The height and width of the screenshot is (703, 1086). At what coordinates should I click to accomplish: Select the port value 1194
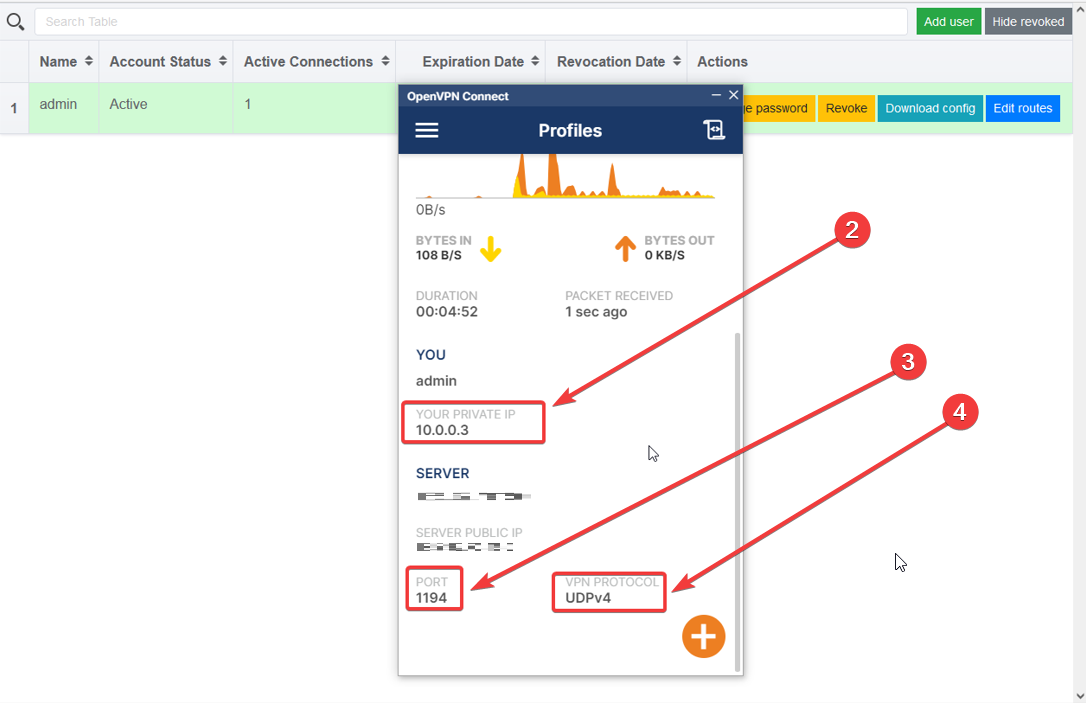[431, 598]
